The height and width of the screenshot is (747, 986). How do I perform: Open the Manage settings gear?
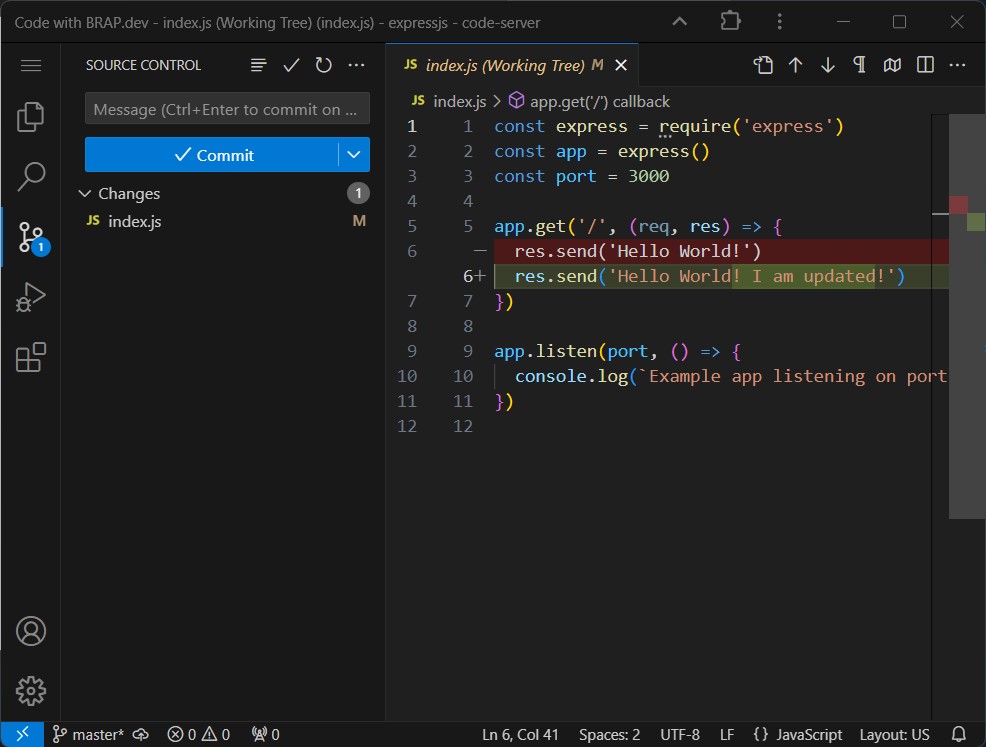(30, 690)
